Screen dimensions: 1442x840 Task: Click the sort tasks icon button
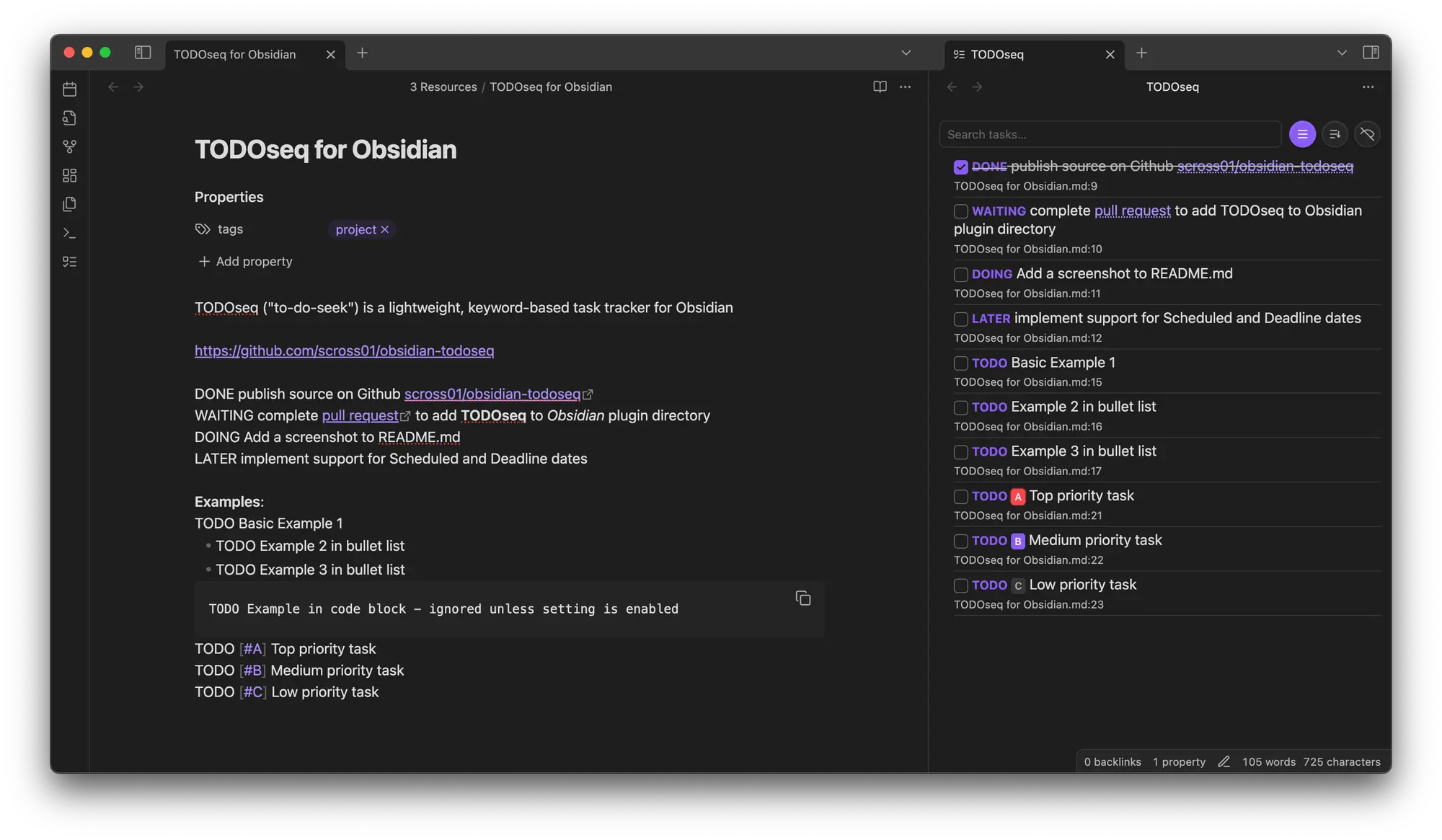coord(1335,134)
